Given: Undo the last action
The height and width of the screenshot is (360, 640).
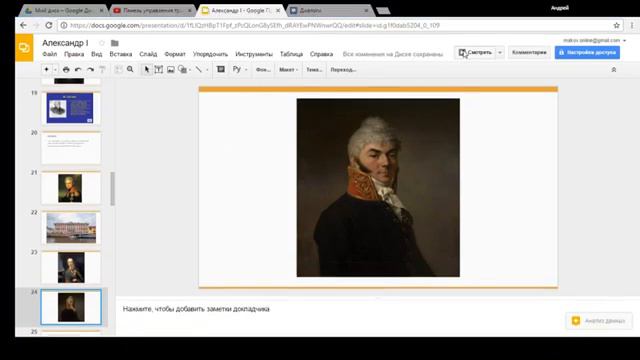Looking at the screenshot, I should coord(78,70).
